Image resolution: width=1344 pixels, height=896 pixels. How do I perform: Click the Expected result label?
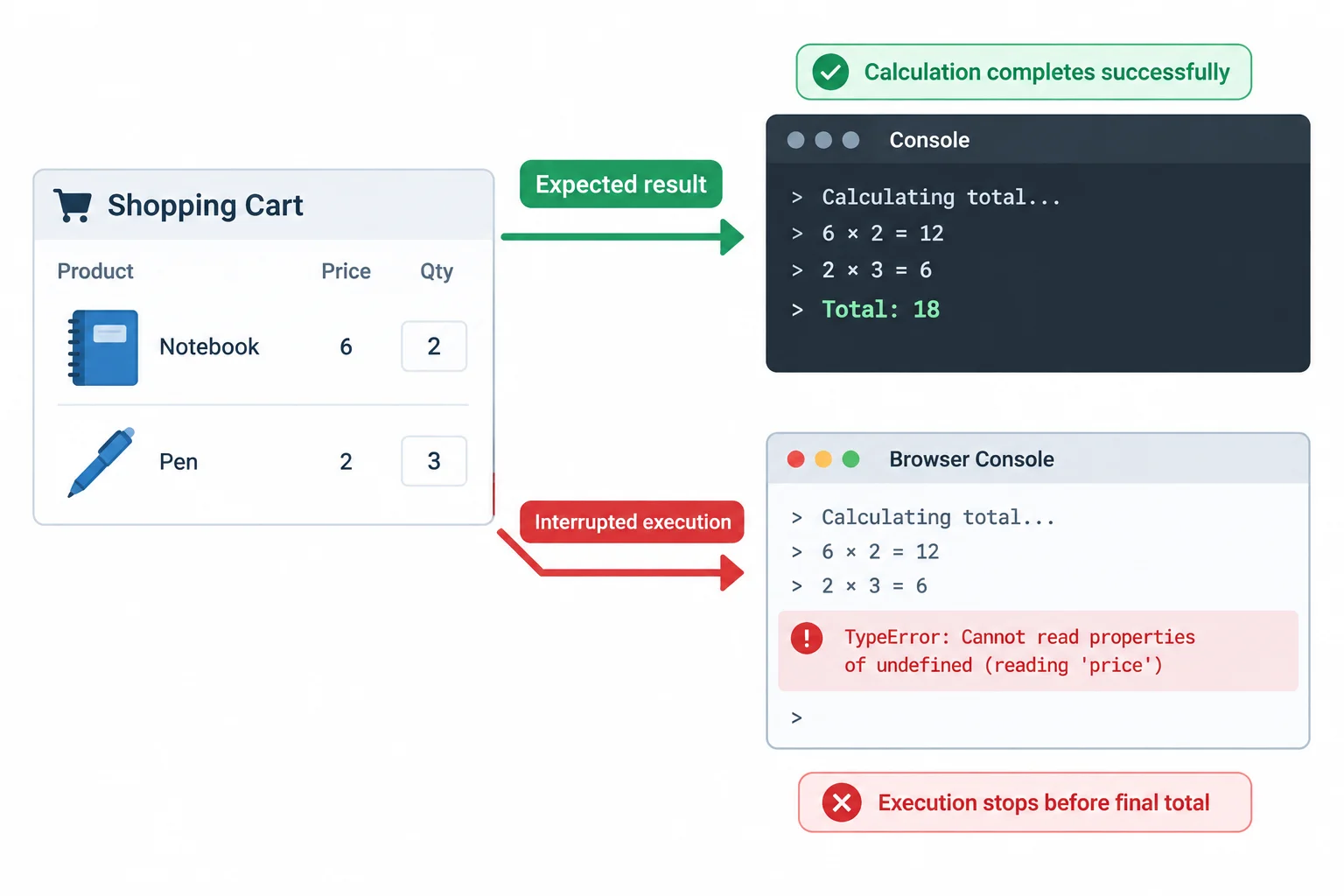[x=620, y=185]
